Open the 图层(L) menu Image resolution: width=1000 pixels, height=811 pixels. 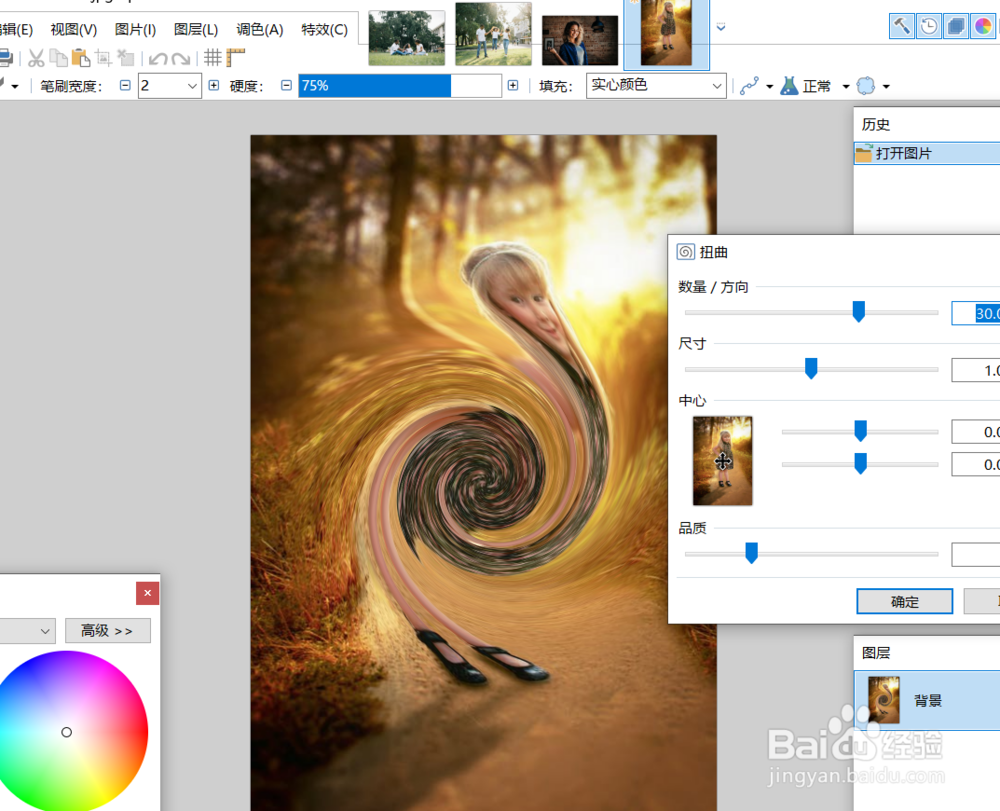pyautogui.click(x=196, y=29)
